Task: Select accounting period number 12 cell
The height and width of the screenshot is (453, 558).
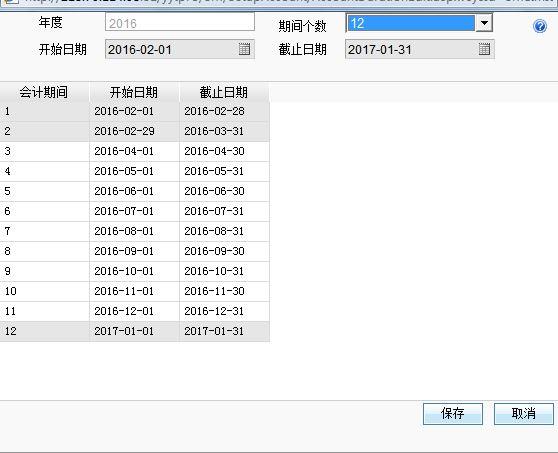Action: point(44,331)
